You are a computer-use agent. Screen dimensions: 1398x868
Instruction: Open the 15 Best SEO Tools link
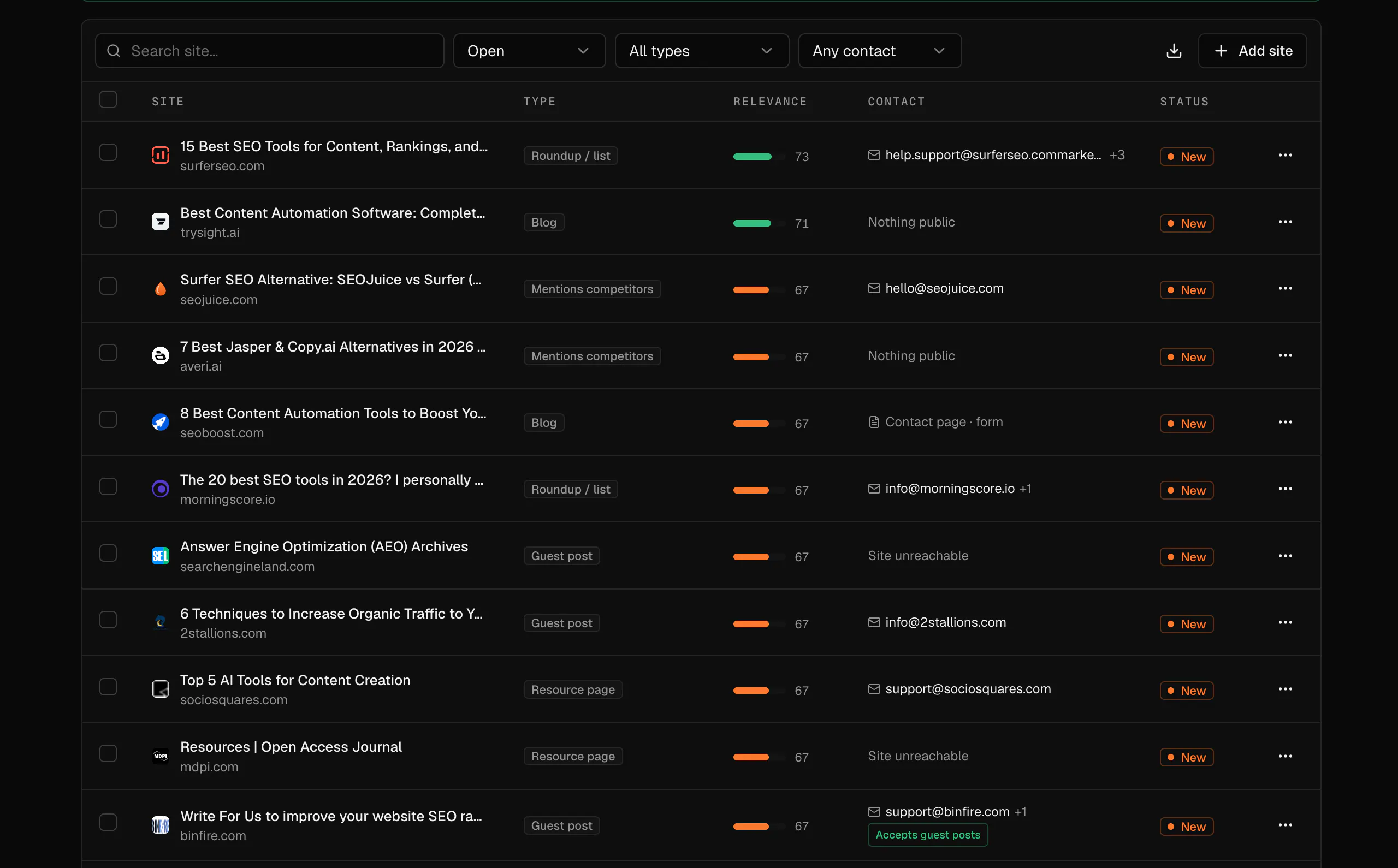click(x=334, y=146)
